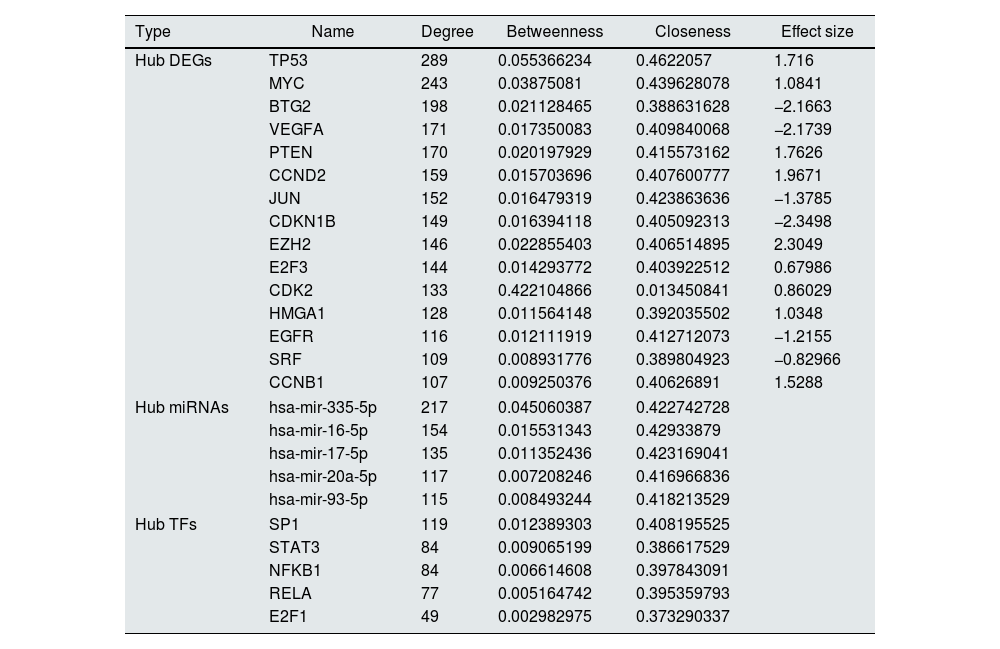Select the VEGFA name cell
1000x649 pixels.
(x=296, y=130)
